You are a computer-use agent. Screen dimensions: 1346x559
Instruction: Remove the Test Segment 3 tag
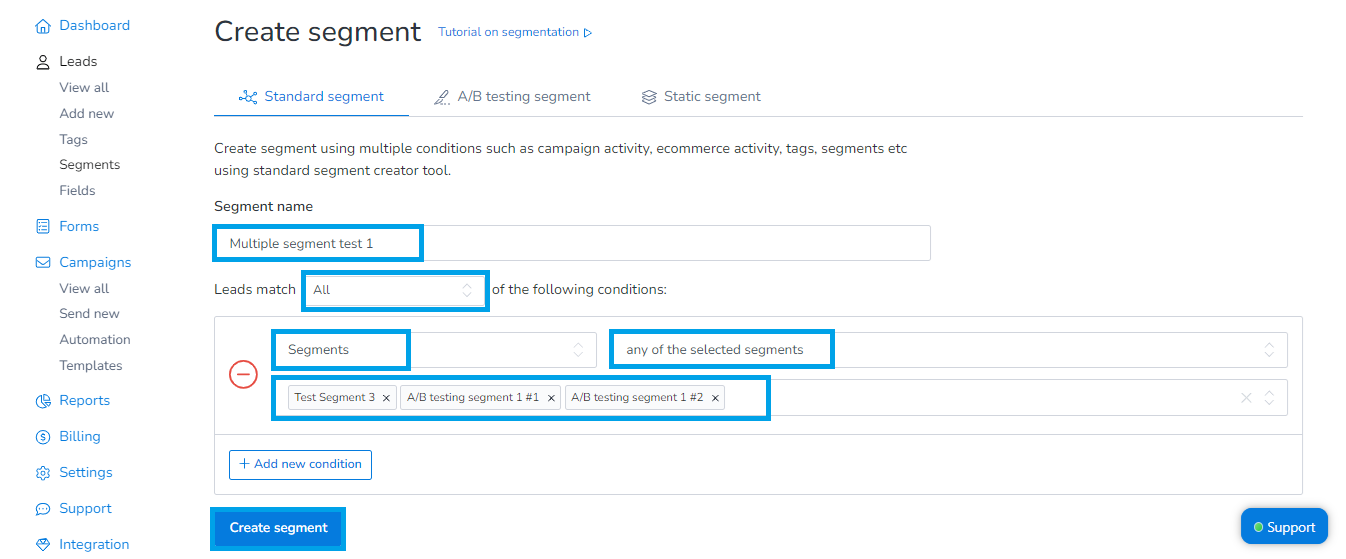[x=386, y=398]
